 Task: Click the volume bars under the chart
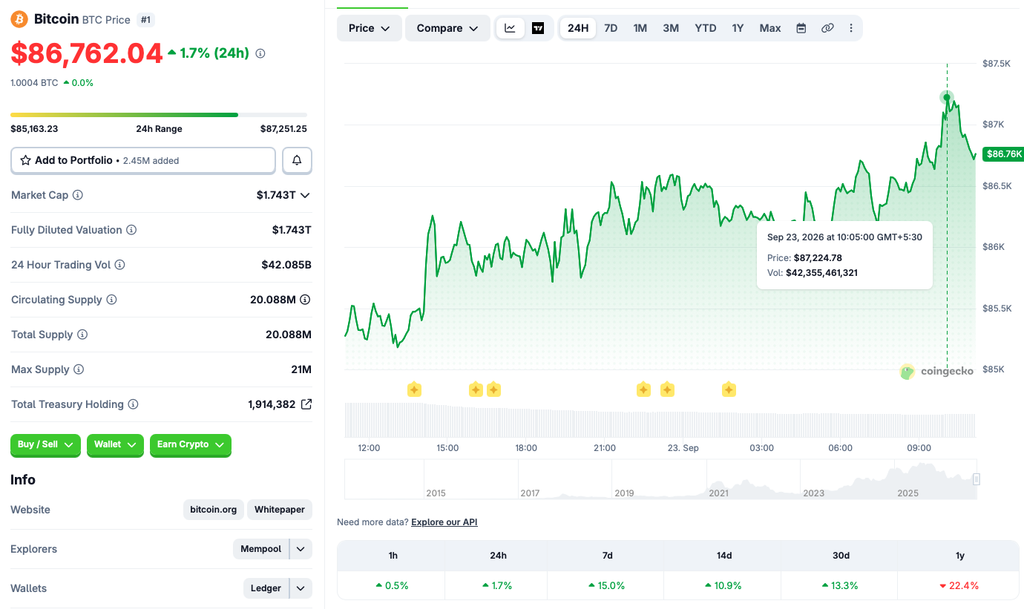660,421
